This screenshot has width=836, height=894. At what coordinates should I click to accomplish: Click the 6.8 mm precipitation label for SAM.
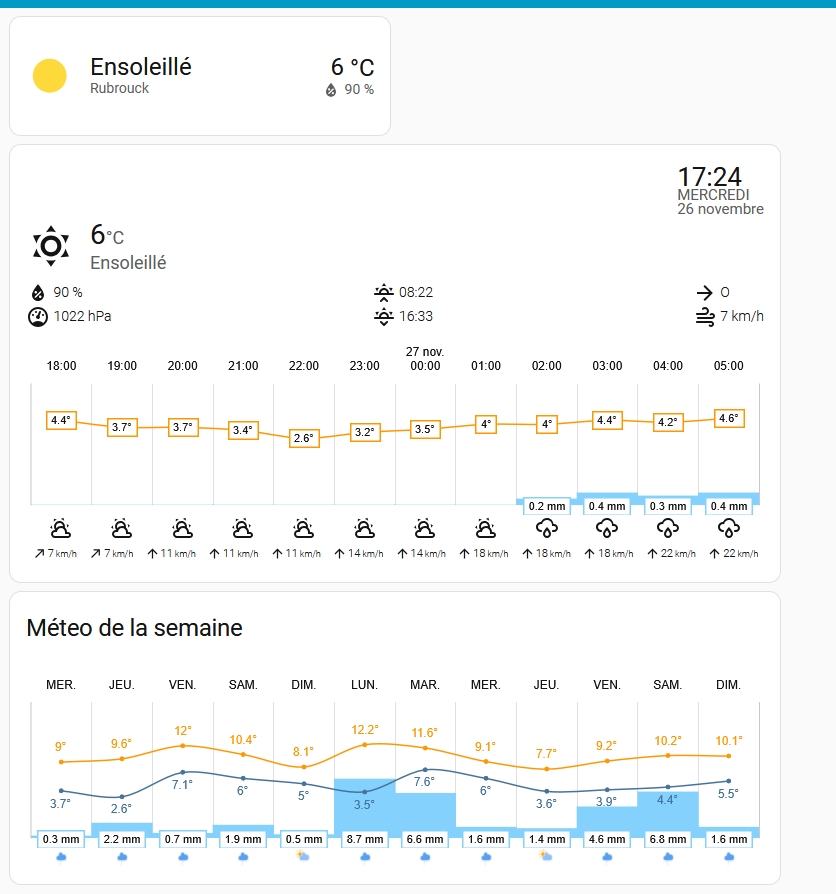pos(667,839)
